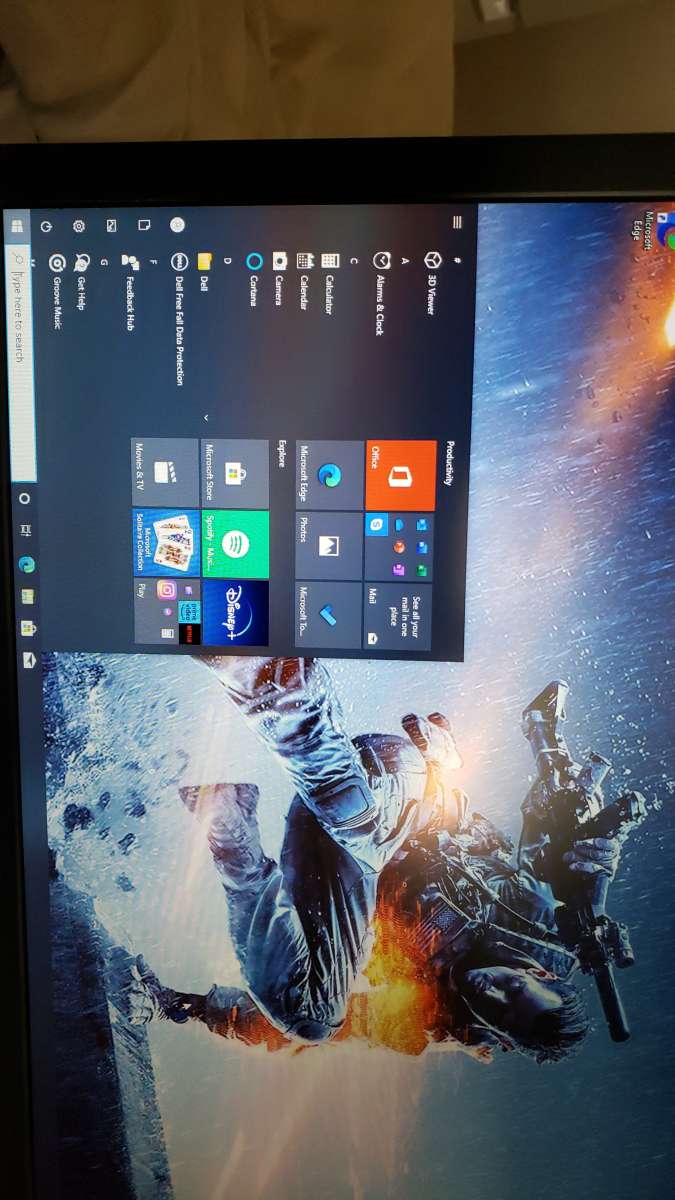The width and height of the screenshot is (675, 1200).
Task: Open the Get Help app
Action: (x=81, y=283)
